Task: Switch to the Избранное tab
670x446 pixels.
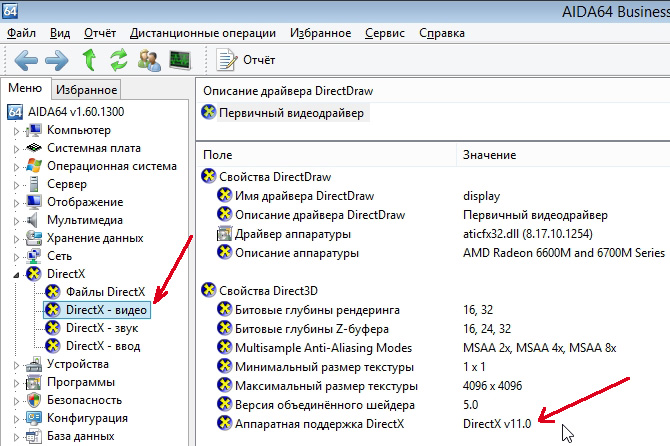Action: [x=86, y=90]
